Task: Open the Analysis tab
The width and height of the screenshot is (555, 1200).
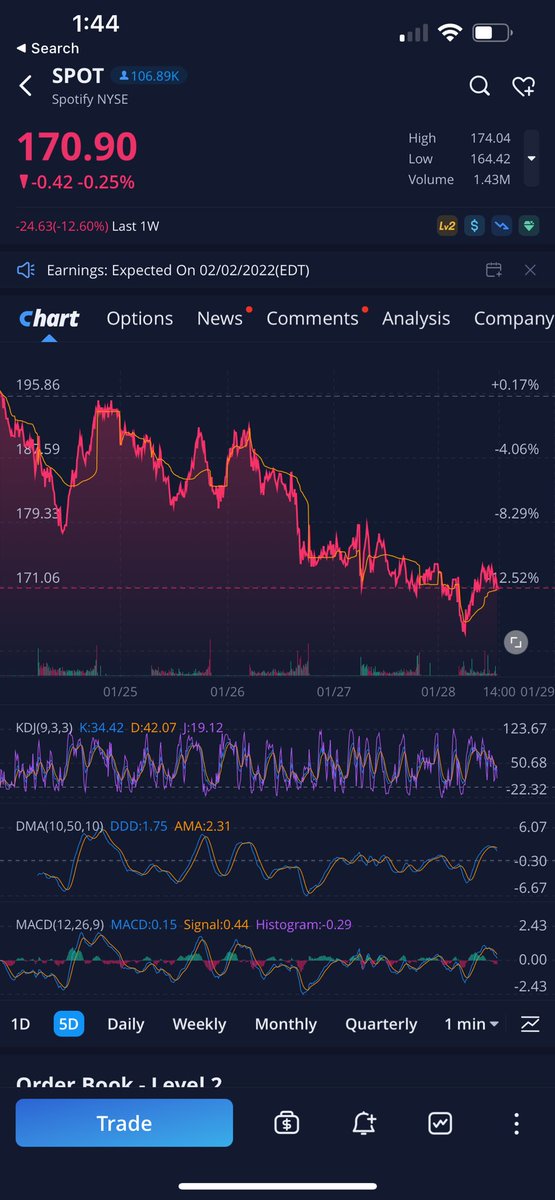Action: (416, 319)
